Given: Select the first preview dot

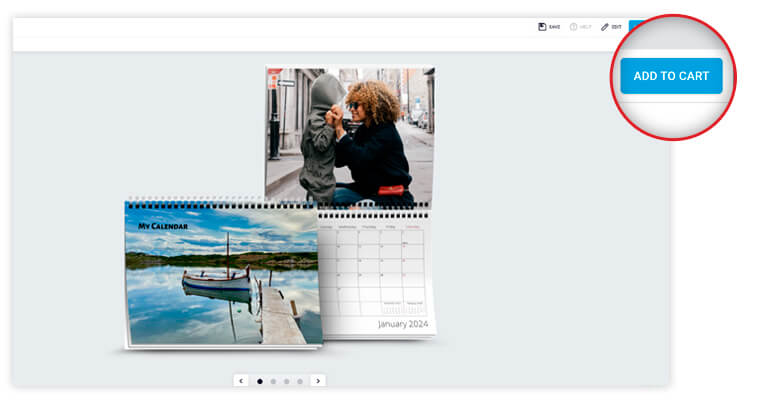Looking at the screenshot, I should tap(260, 381).
